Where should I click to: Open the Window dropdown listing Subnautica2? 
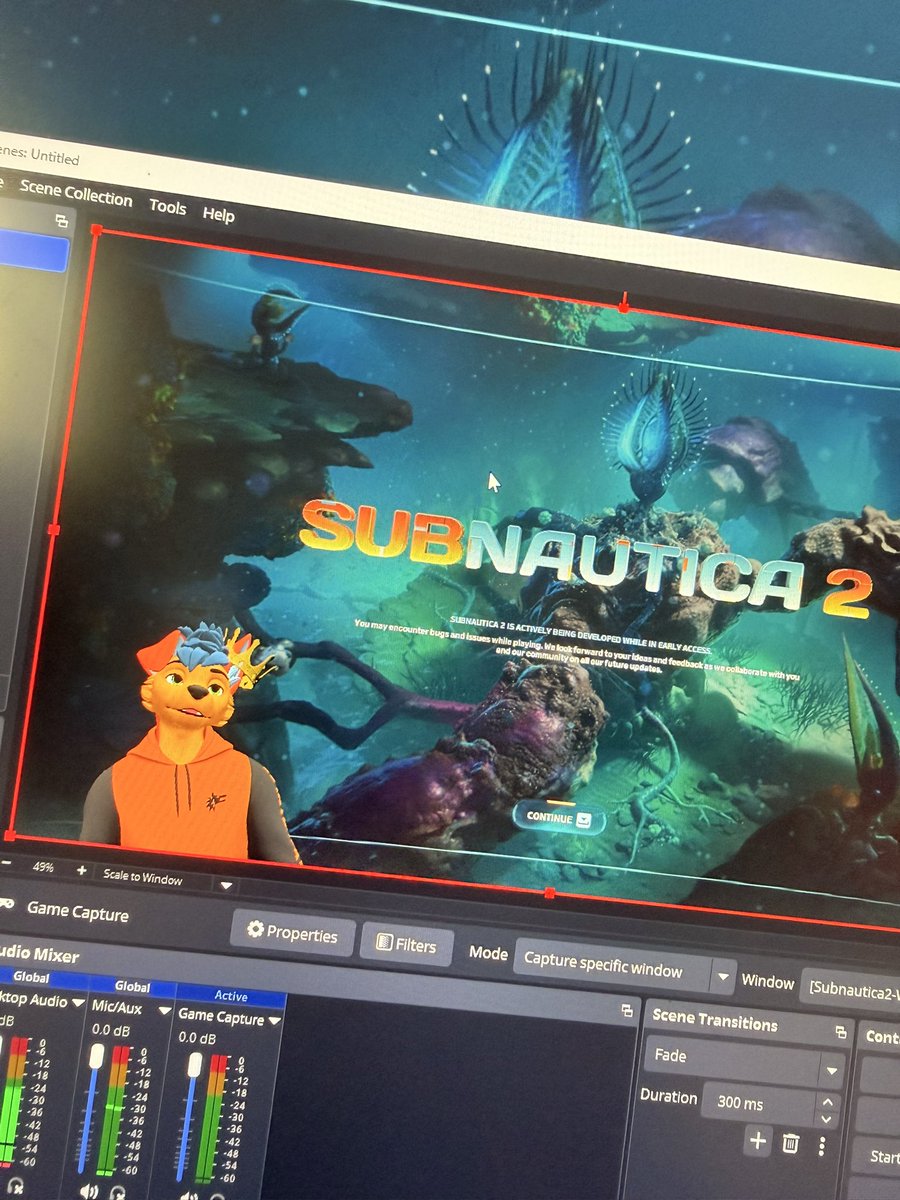point(850,987)
